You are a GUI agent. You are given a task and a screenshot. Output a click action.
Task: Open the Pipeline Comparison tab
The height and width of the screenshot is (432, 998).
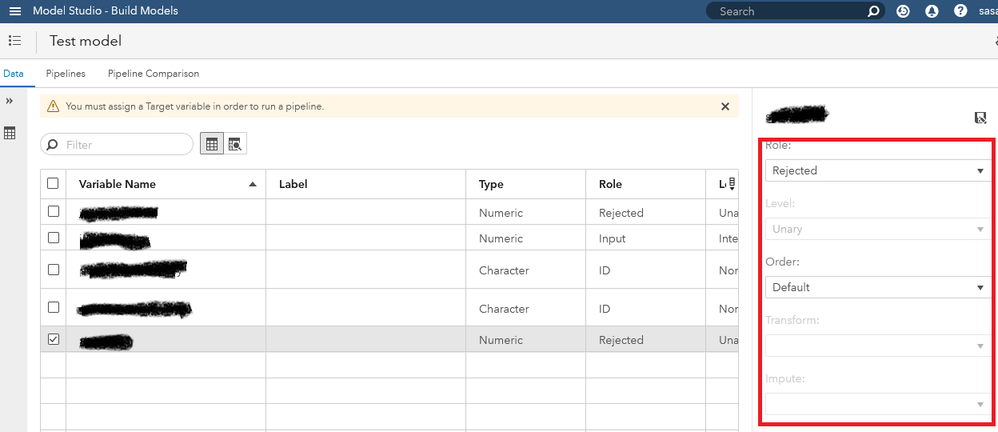click(153, 73)
